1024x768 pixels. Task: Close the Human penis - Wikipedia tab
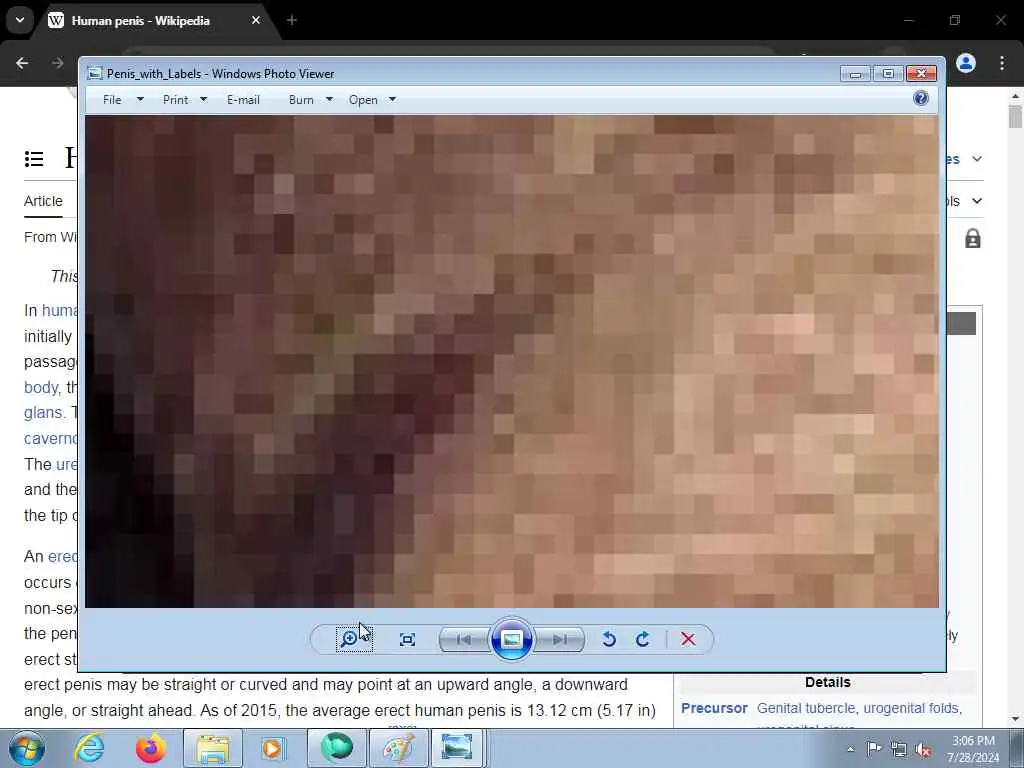click(256, 20)
